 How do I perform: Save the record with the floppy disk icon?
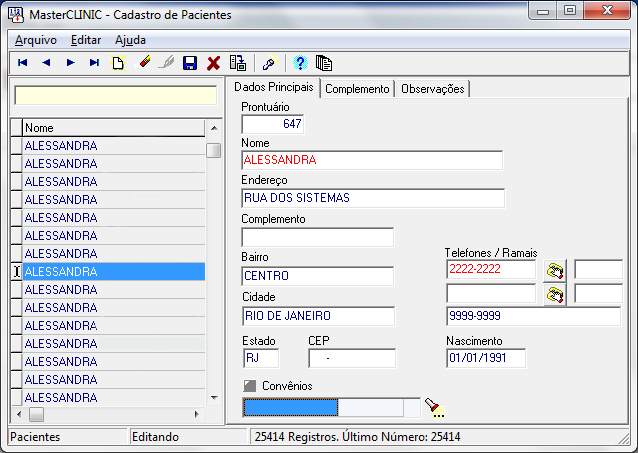(190, 63)
